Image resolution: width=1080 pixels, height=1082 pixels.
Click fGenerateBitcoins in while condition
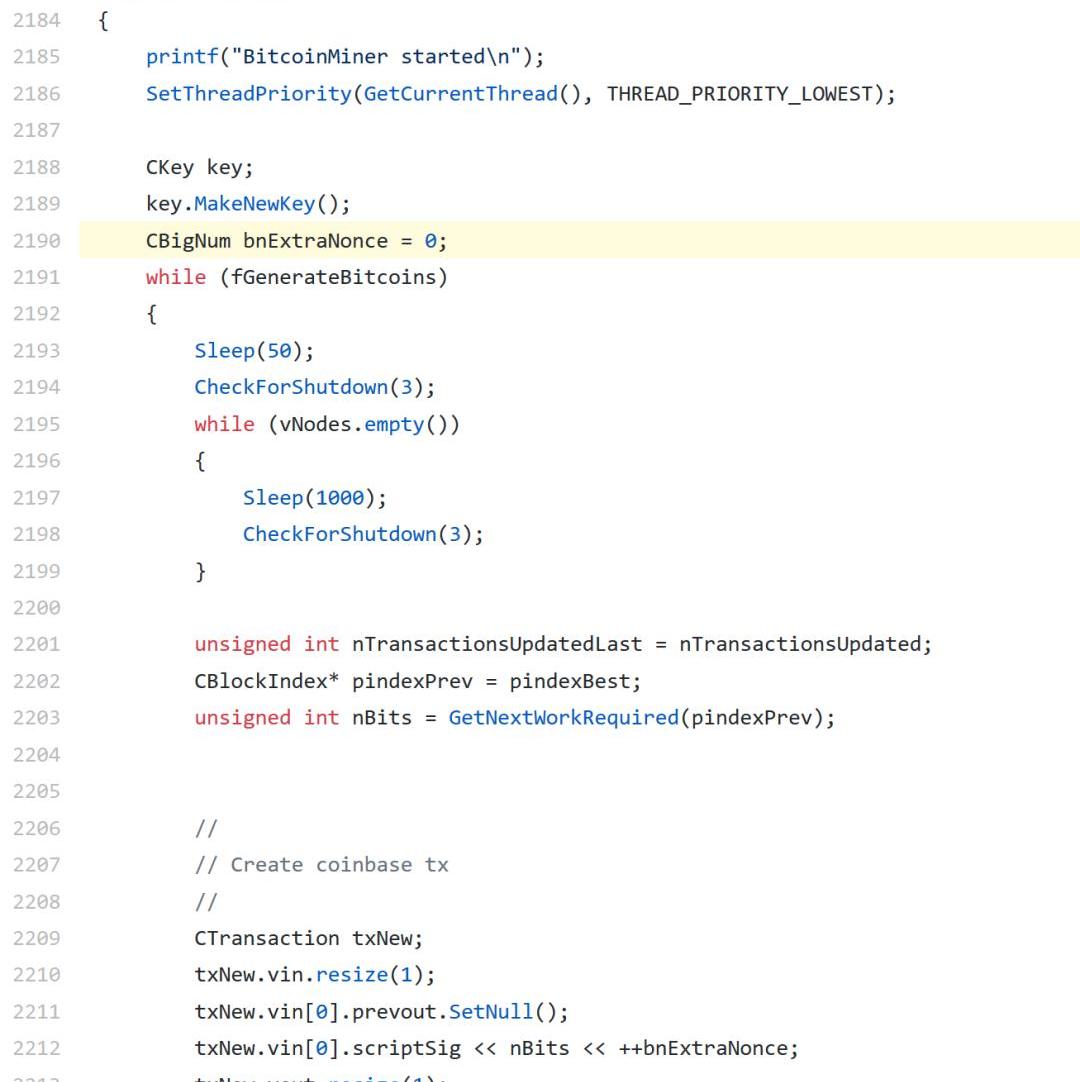point(334,277)
